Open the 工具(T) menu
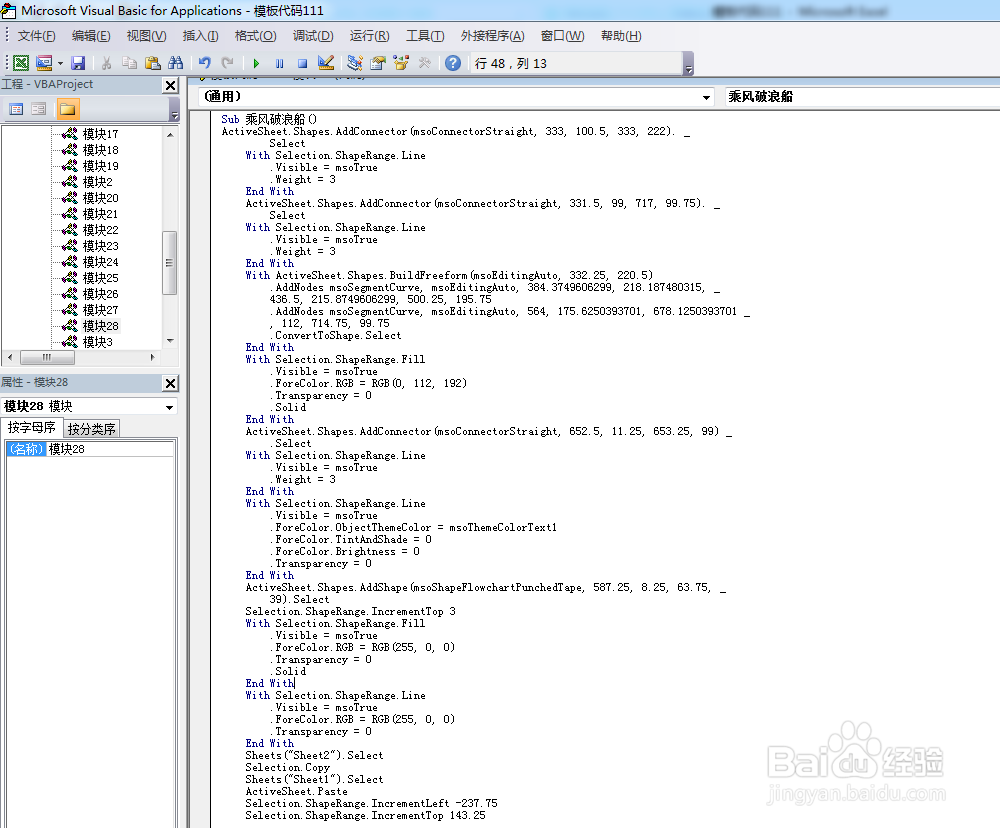The width and height of the screenshot is (1000, 828). pos(425,36)
